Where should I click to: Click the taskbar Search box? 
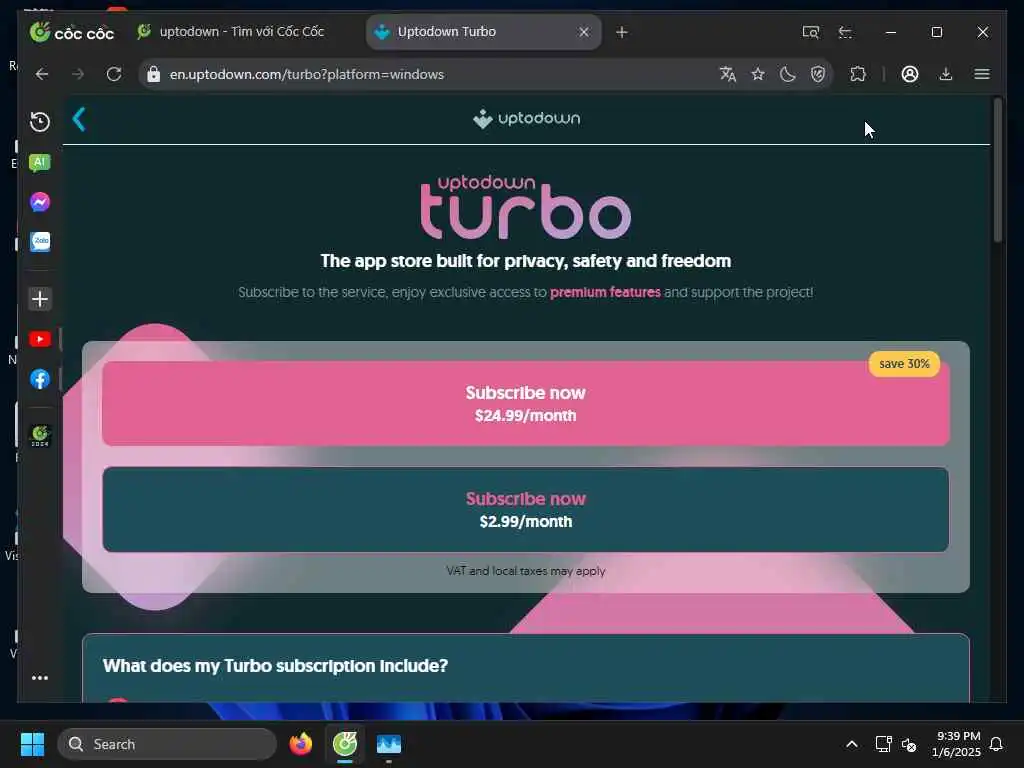click(167, 744)
